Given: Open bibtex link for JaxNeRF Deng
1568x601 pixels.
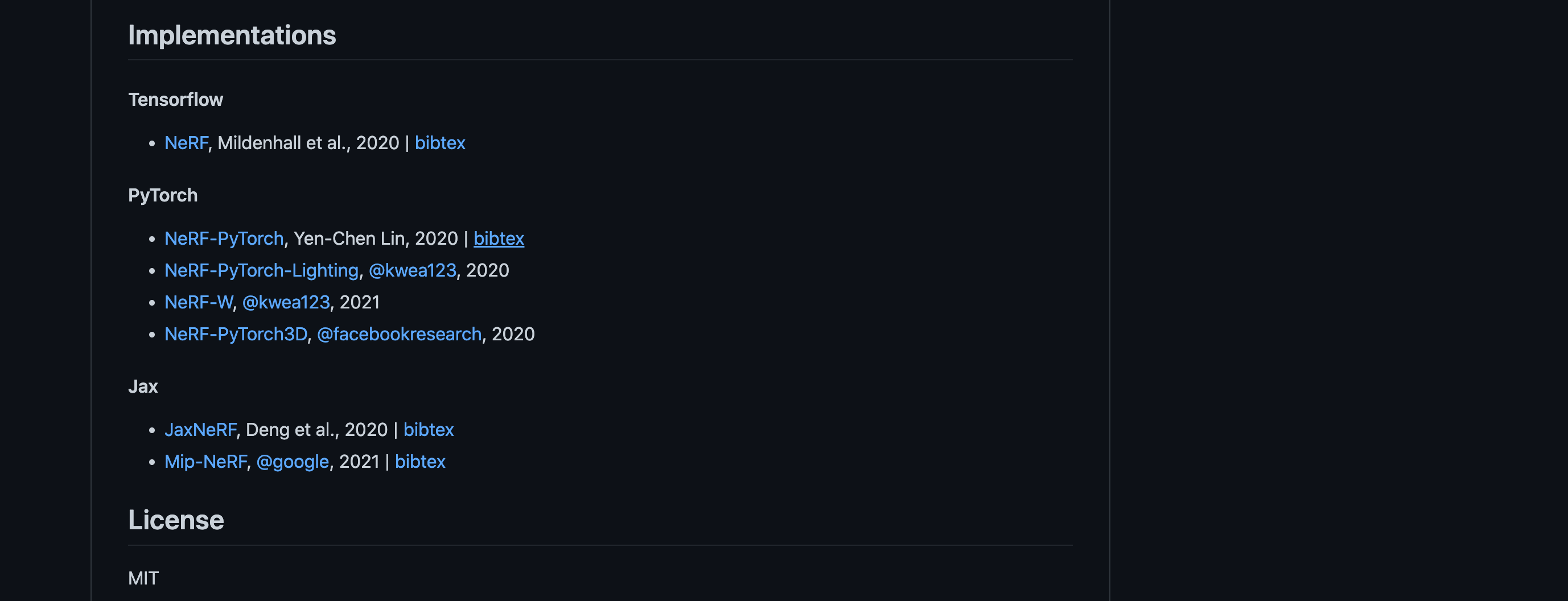Looking at the screenshot, I should click(429, 430).
